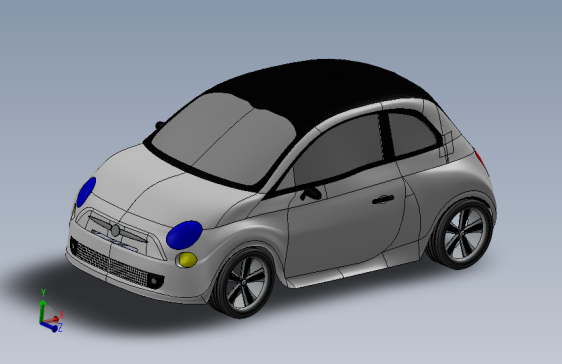
Task: Select the red tail light at the rear
Action: (x=481, y=159)
